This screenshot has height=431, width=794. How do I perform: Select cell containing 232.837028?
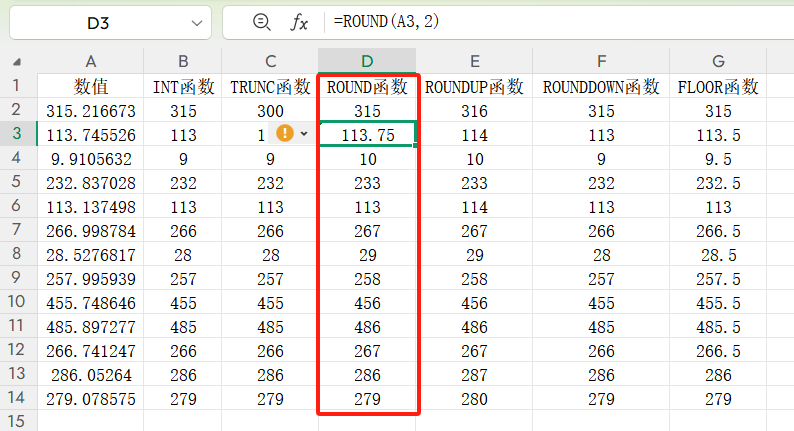(x=91, y=182)
